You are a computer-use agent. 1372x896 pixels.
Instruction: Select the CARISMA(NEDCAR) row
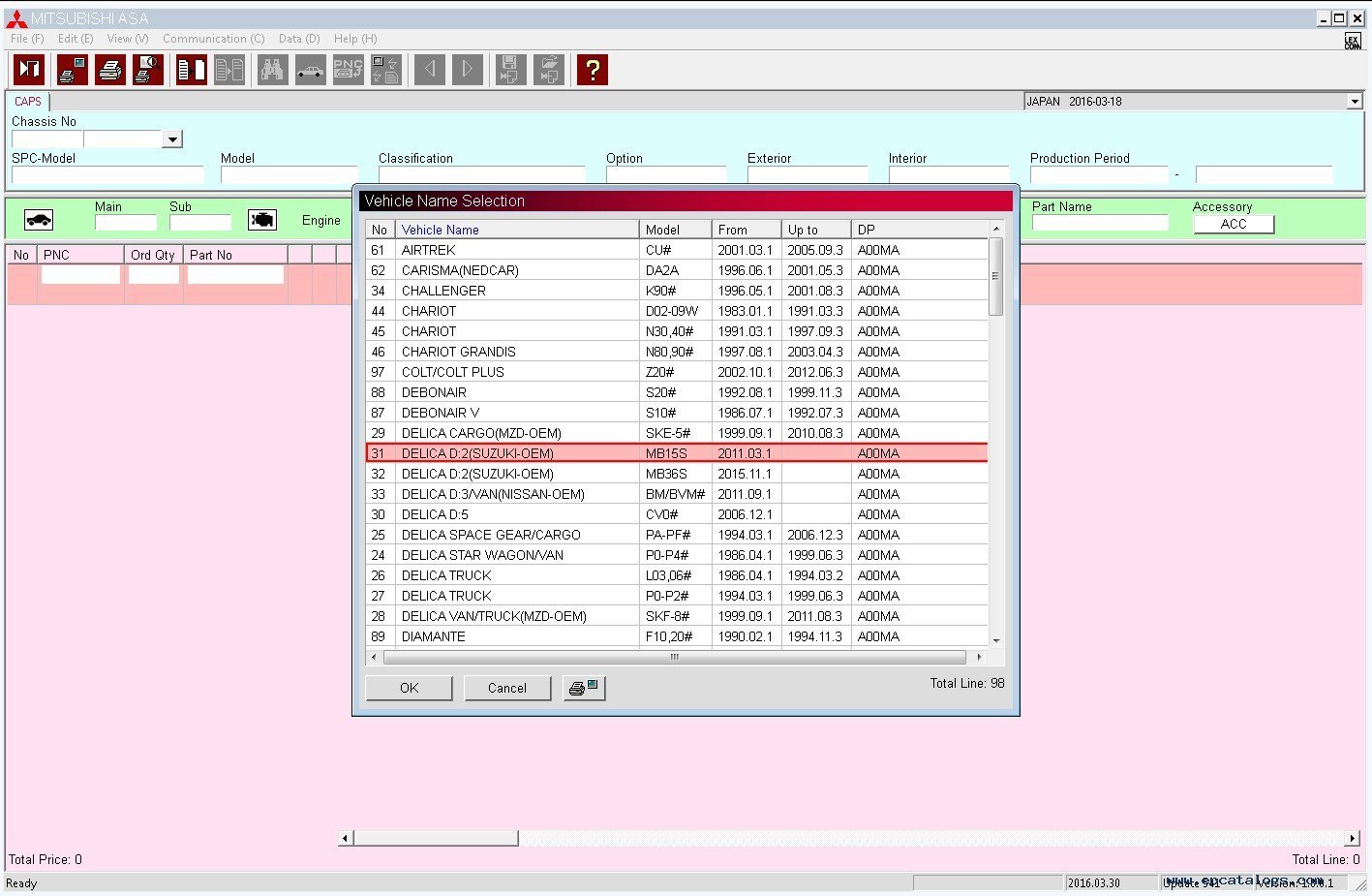click(x=677, y=270)
